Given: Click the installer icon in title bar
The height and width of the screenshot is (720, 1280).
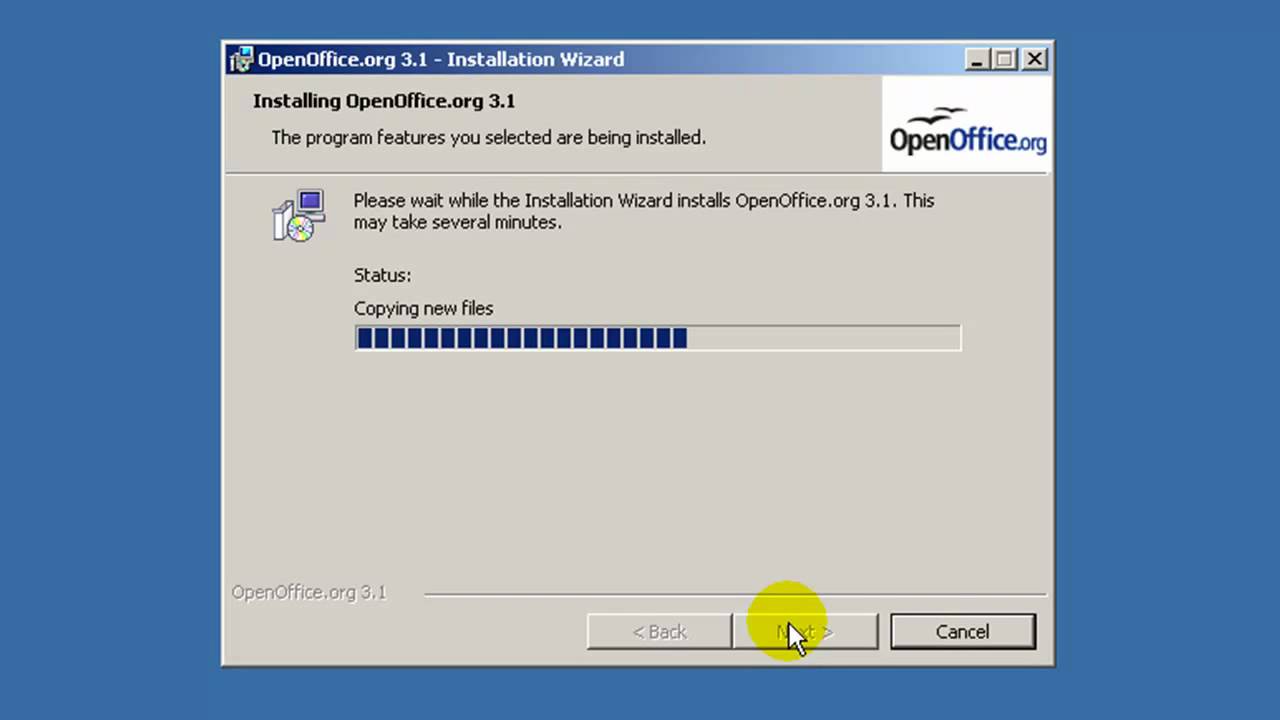Looking at the screenshot, I should point(241,60).
